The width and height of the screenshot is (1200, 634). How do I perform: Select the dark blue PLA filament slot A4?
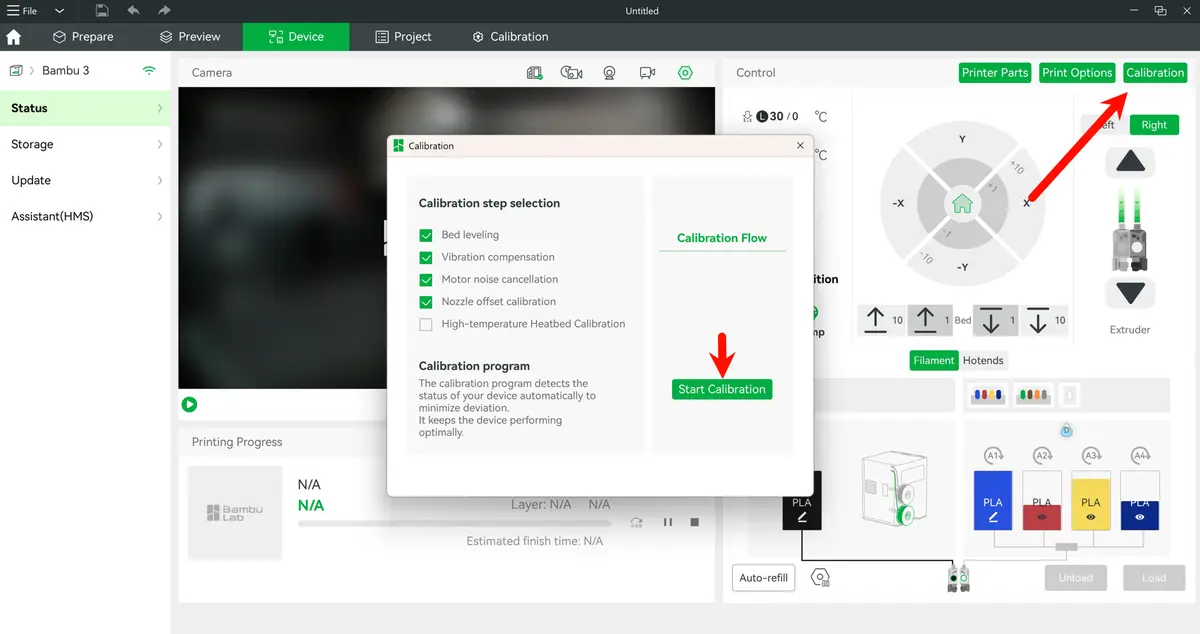1139,500
